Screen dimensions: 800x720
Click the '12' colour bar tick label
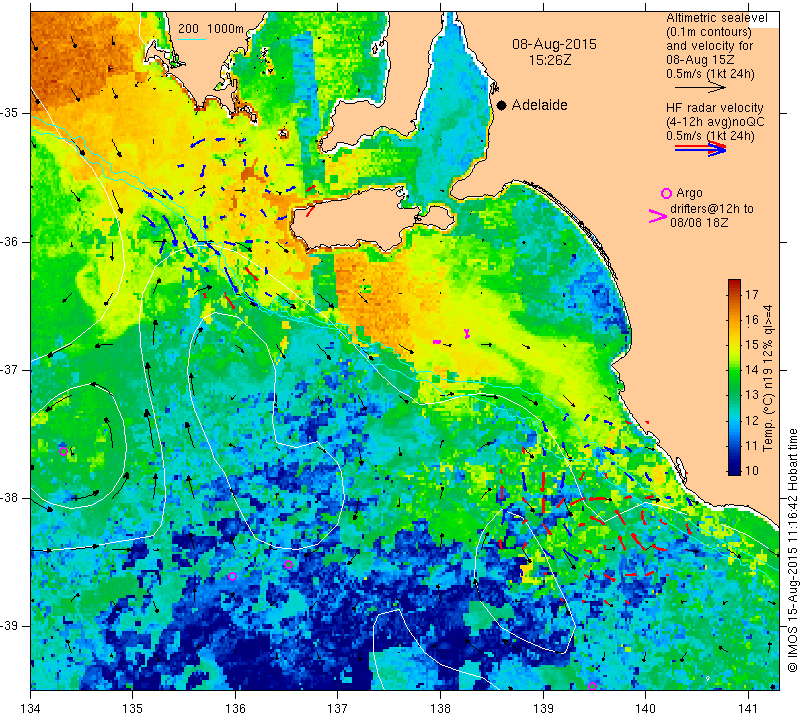pyautogui.click(x=752, y=420)
